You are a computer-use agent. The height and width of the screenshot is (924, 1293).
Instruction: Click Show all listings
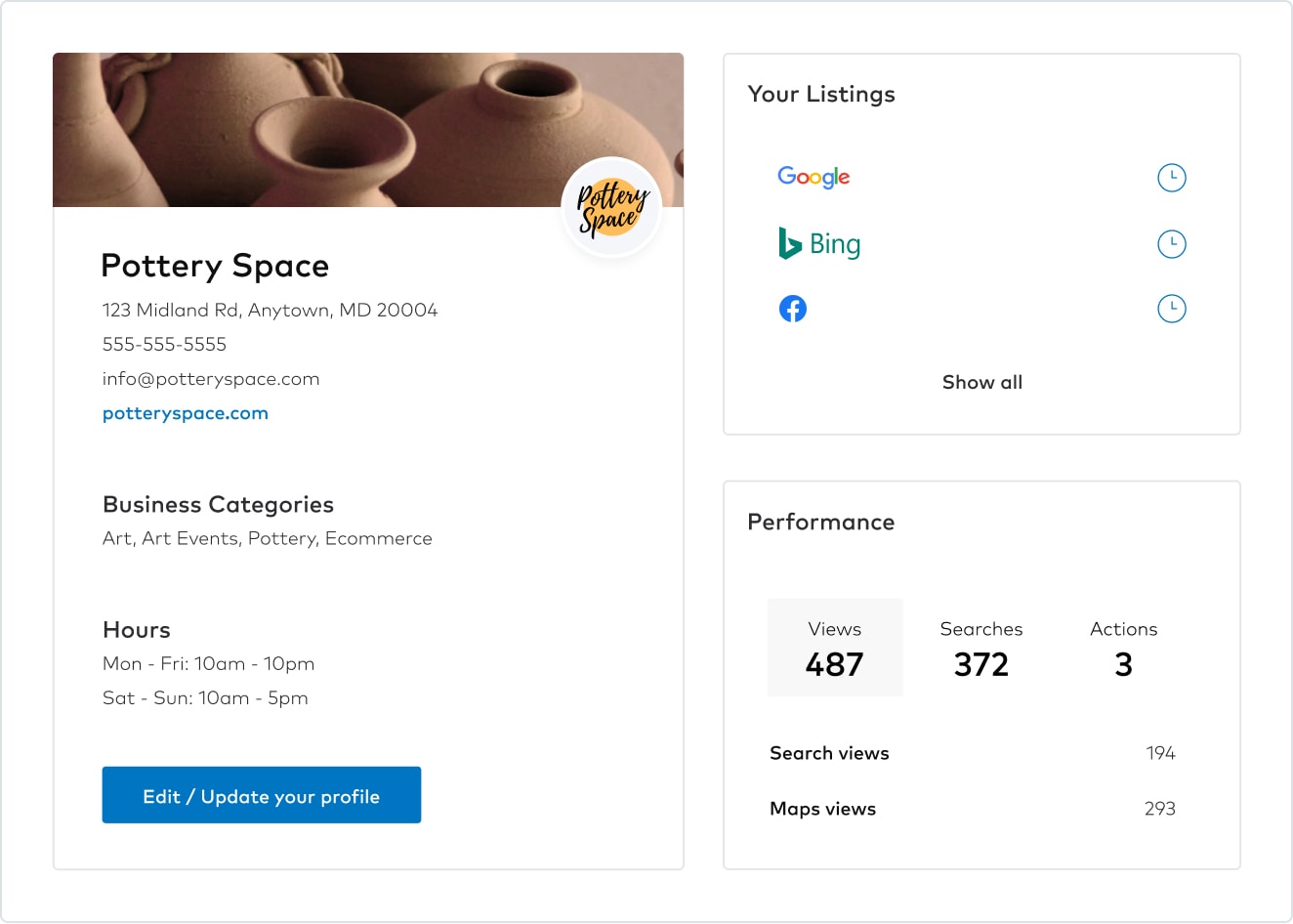(982, 382)
